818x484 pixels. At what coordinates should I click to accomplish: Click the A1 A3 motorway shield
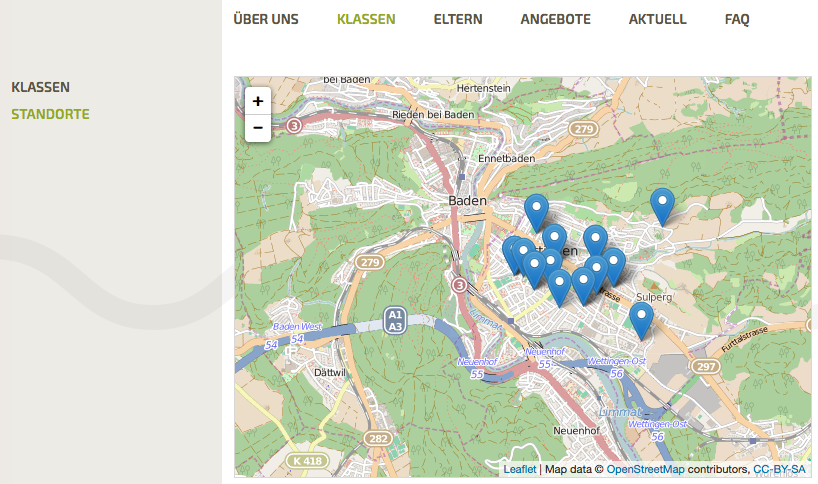click(x=395, y=321)
